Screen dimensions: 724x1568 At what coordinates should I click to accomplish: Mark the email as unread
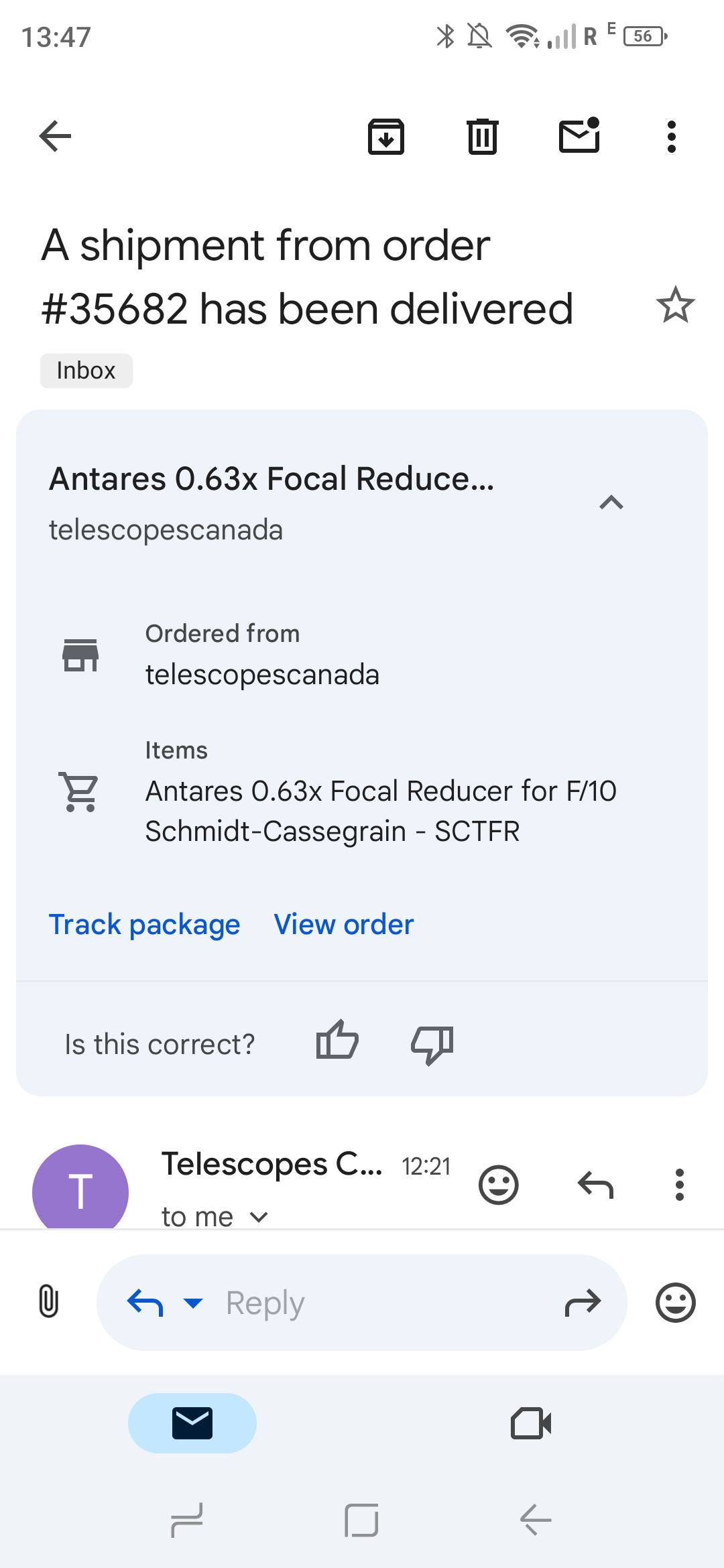point(579,137)
